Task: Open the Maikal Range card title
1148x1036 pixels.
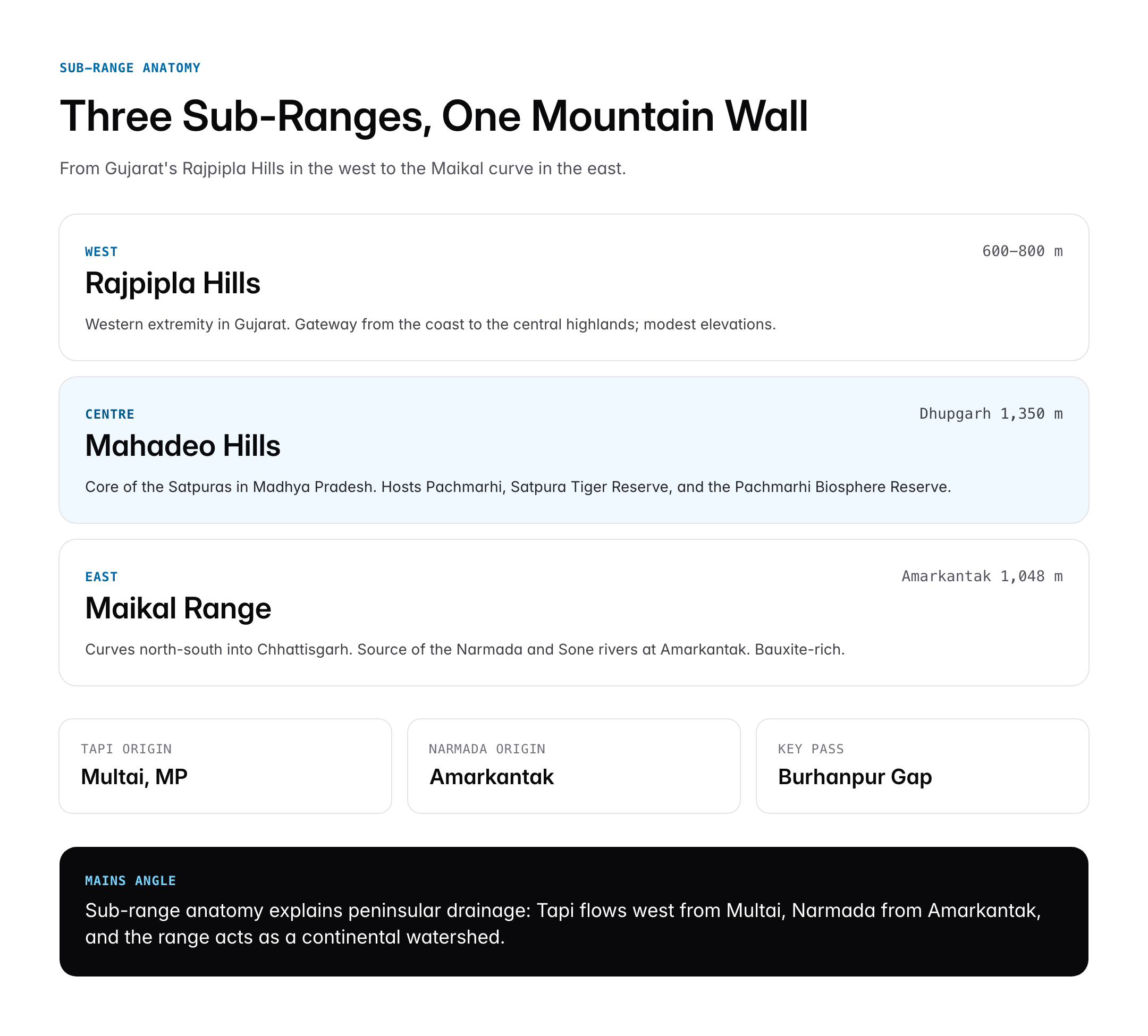Action: [x=178, y=608]
